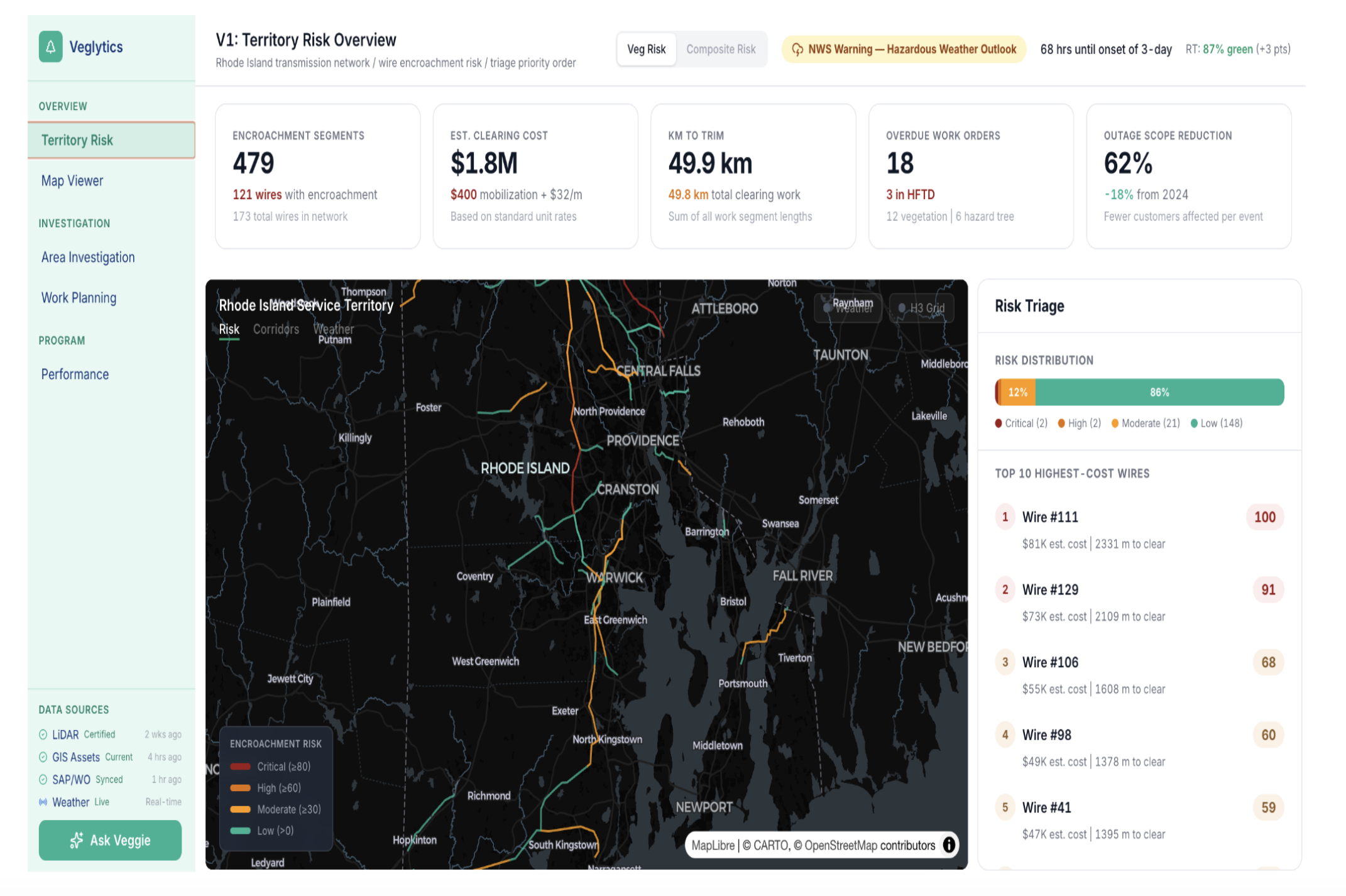
Task: Click the PROVIDENCE label on the map
Action: [x=643, y=441]
